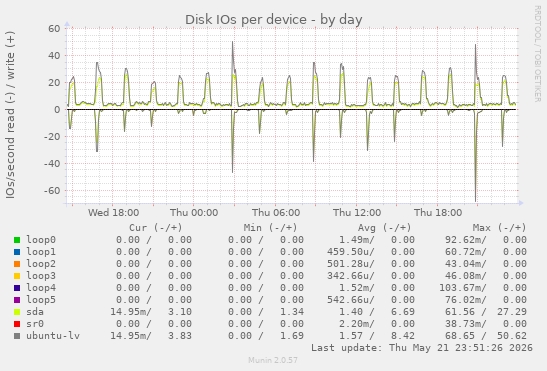Screen dimensions: 547x371
Task: Click the y-axis label 'IOs/second read (-) / write (+)'
Action: click(10, 115)
